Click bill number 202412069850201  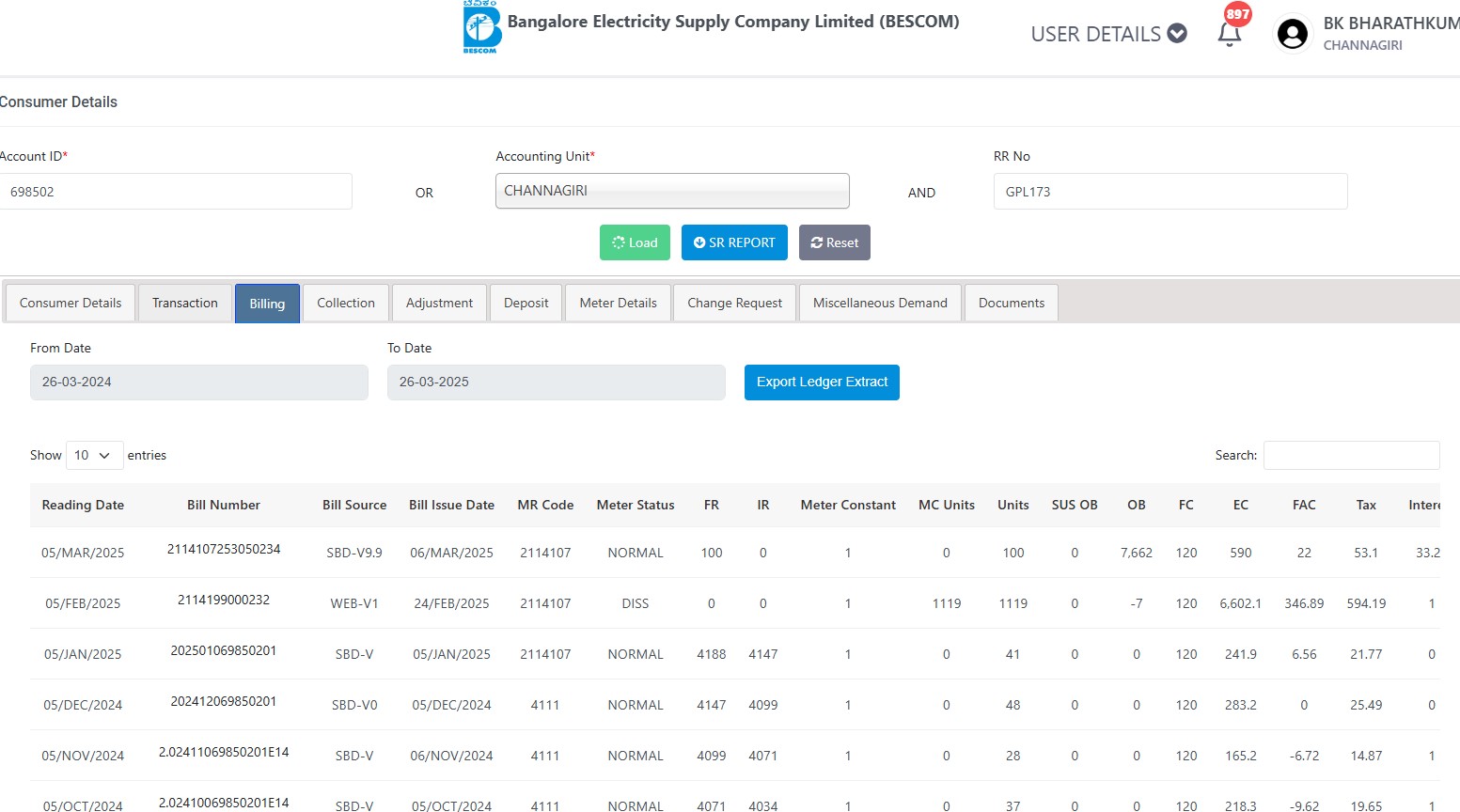point(224,701)
